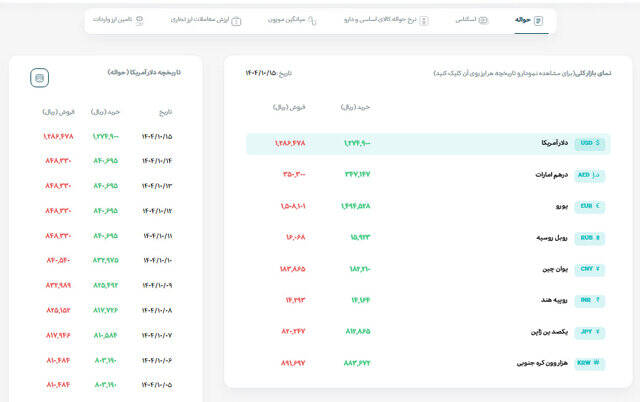Select the AED dirham badge
This screenshot has height=402, width=640.
pyautogui.click(x=589, y=174)
